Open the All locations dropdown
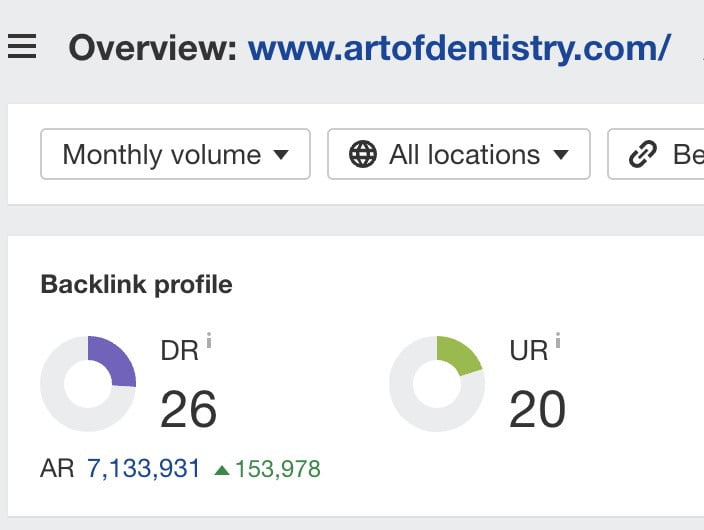The width and height of the screenshot is (704, 530). 458,154
